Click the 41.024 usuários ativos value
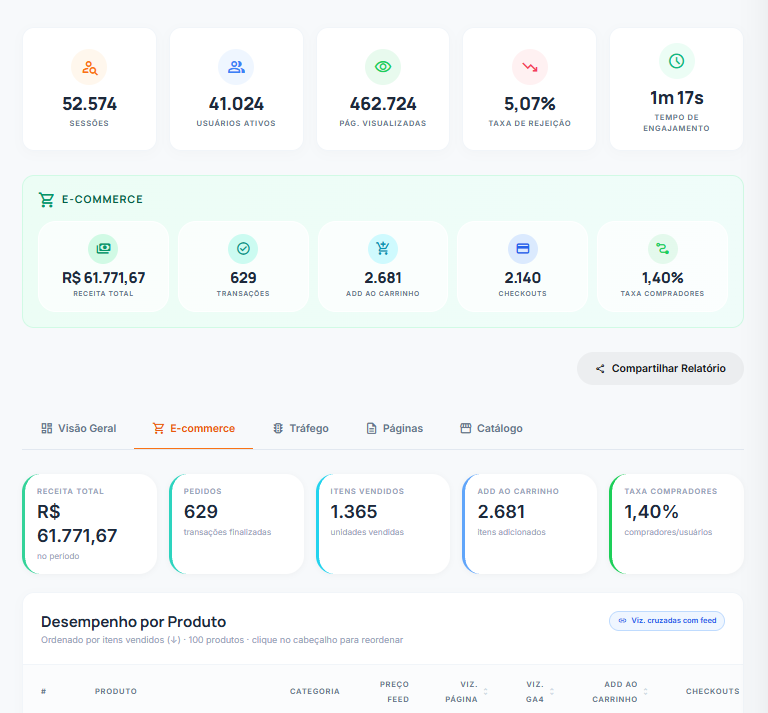The image size is (768, 713). [236, 104]
